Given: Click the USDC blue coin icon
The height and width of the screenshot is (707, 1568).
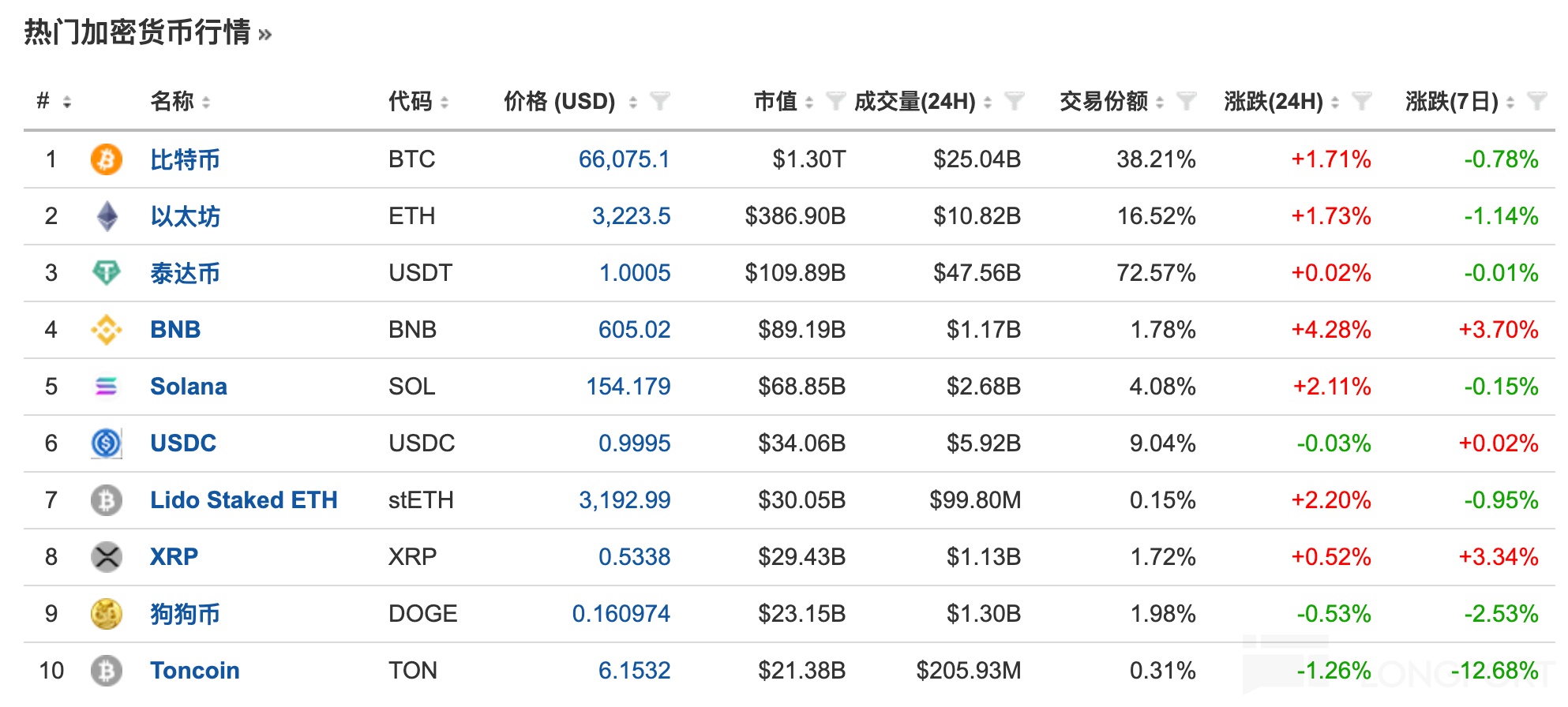Looking at the screenshot, I should coord(106,443).
